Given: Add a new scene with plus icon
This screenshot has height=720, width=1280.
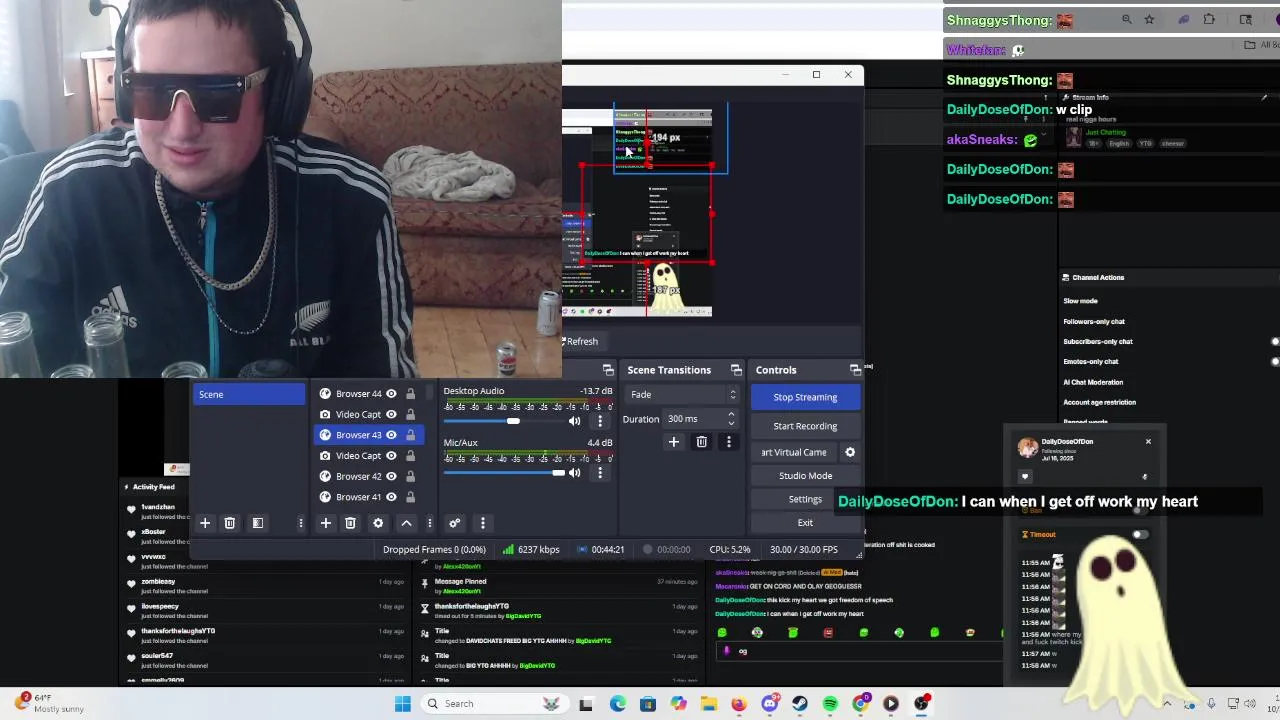Looking at the screenshot, I should tap(205, 523).
